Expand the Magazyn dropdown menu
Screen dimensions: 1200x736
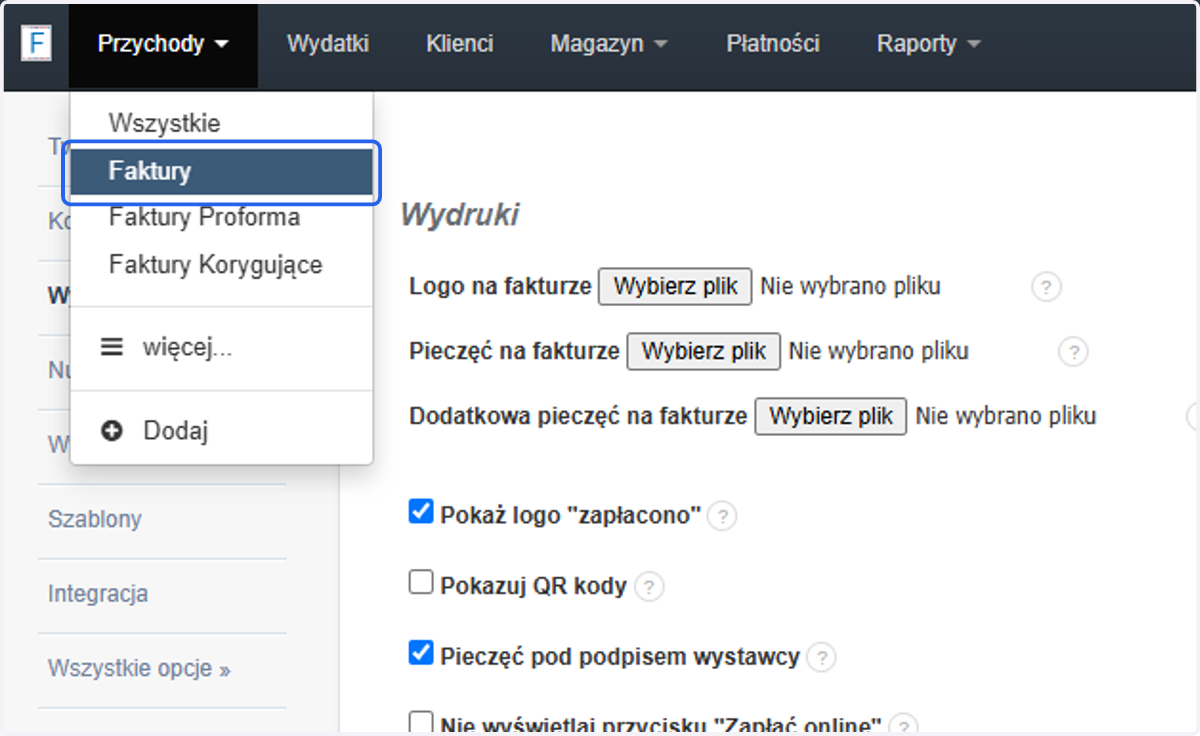(x=609, y=44)
